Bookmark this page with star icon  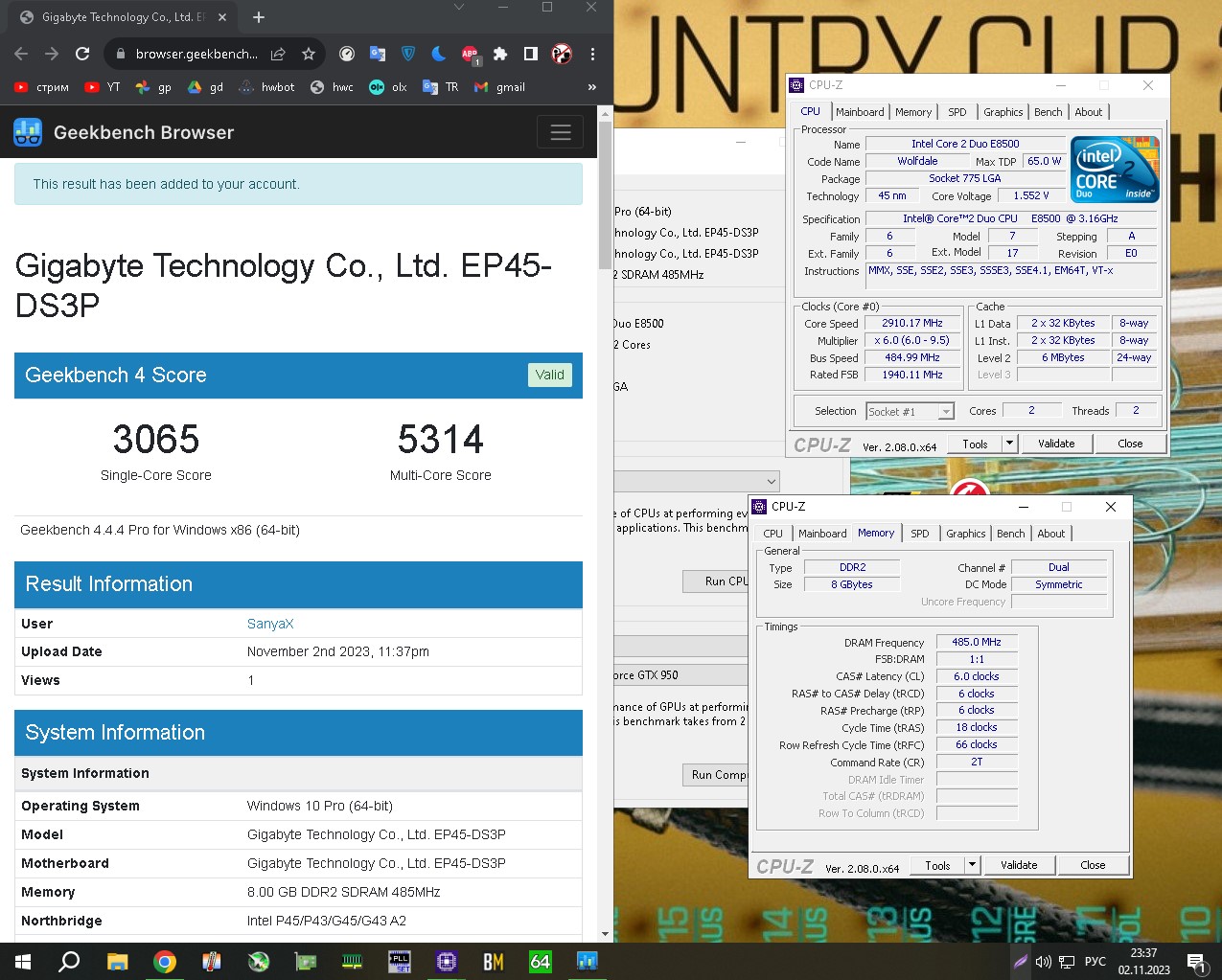(x=309, y=54)
